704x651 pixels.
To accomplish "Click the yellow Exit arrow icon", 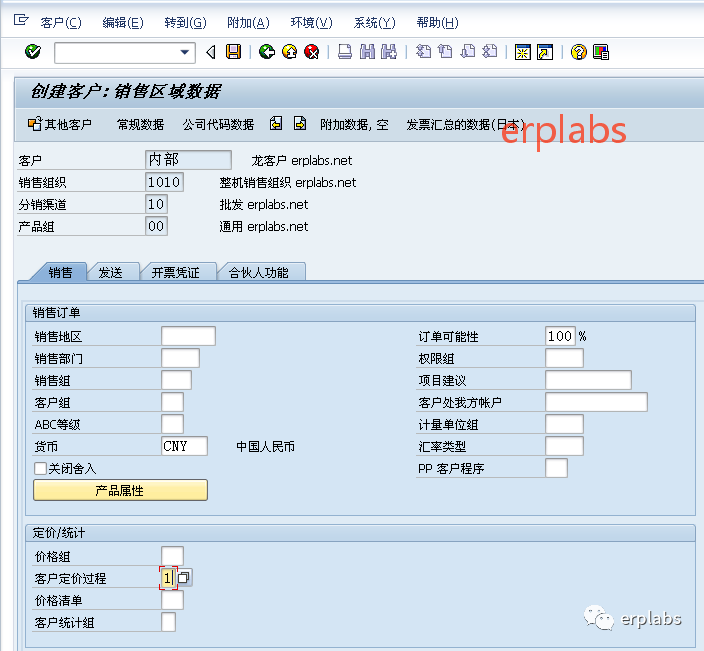I will pyautogui.click(x=290, y=52).
